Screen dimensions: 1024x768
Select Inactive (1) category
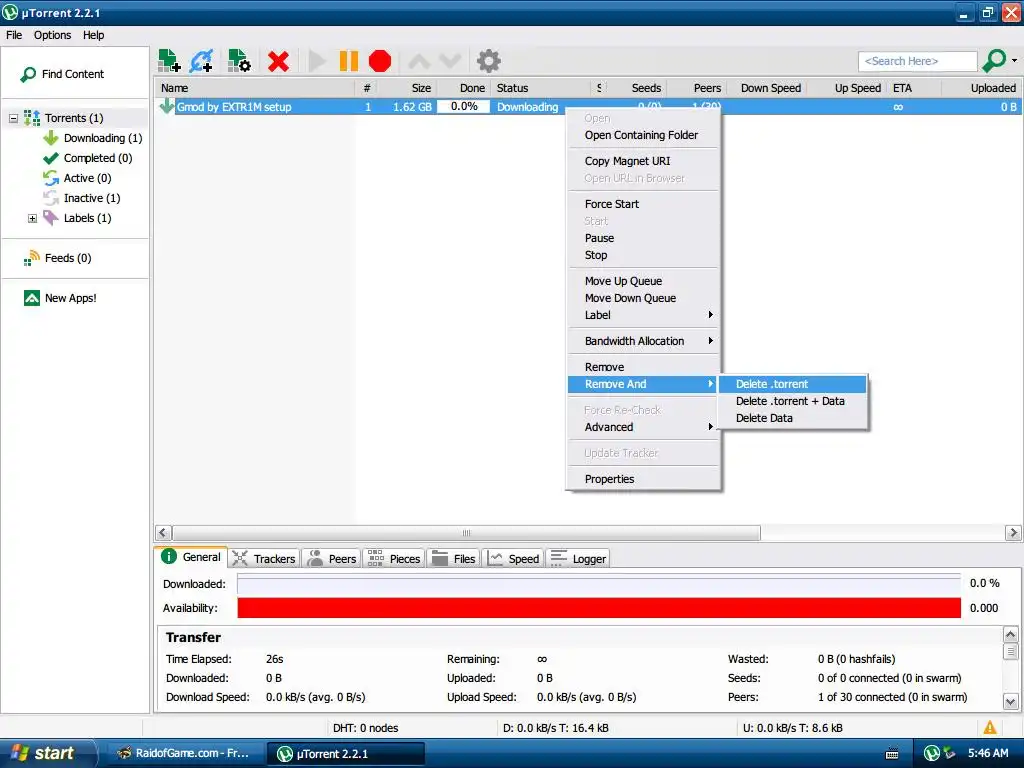[x=91, y=198]
